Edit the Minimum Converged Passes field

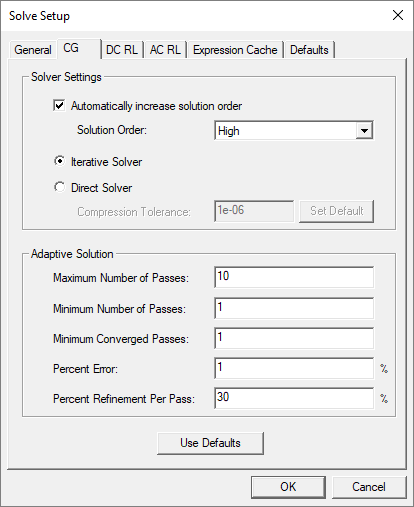click(x=294, y=338)
